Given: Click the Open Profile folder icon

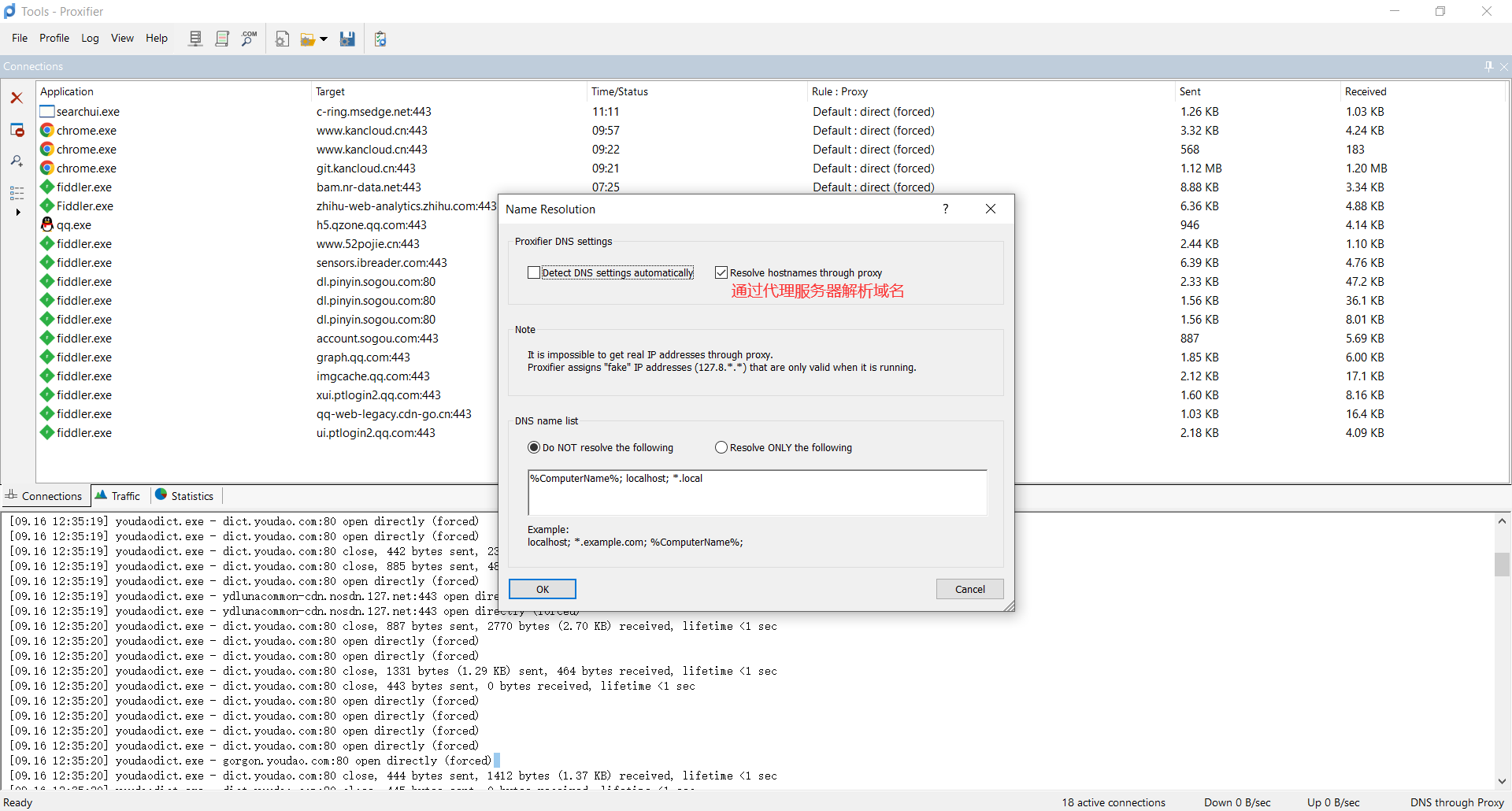Looking at the screenshot, I should 307,39.
